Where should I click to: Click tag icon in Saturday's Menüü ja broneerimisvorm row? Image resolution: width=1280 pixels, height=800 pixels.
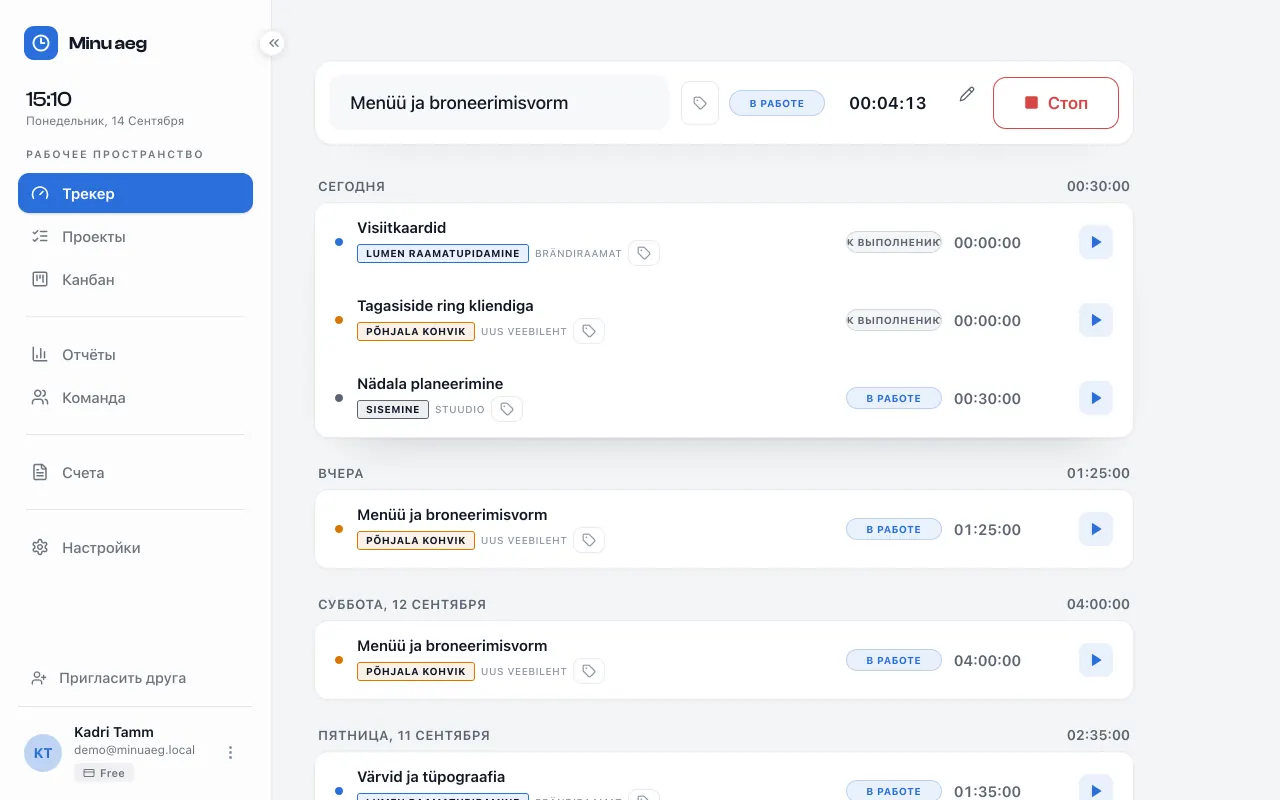pos(589,671)
